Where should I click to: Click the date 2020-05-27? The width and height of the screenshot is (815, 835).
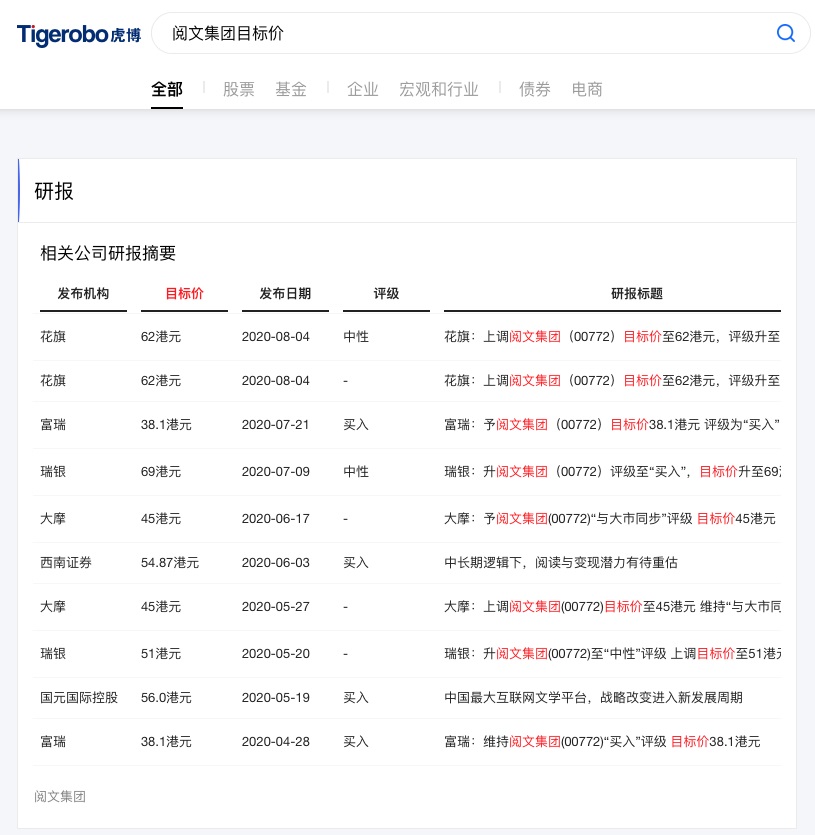275,607
